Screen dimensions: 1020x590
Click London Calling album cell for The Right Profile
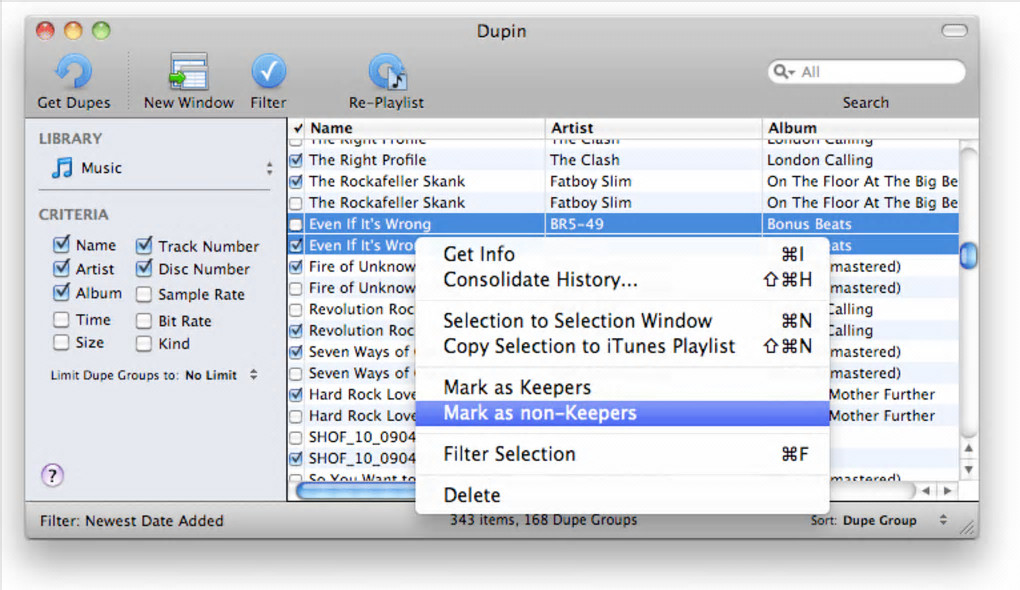coord(860,159)
